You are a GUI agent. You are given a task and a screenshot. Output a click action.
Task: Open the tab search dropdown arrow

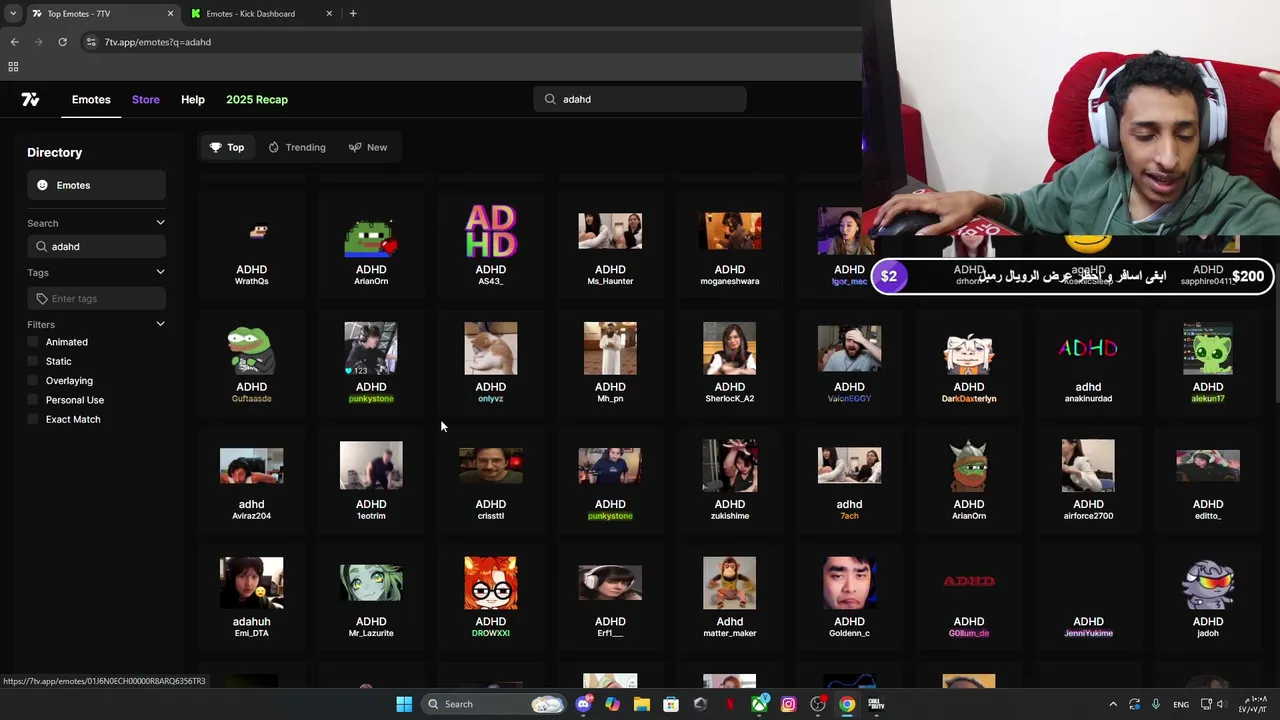click(x=13, y=13)
